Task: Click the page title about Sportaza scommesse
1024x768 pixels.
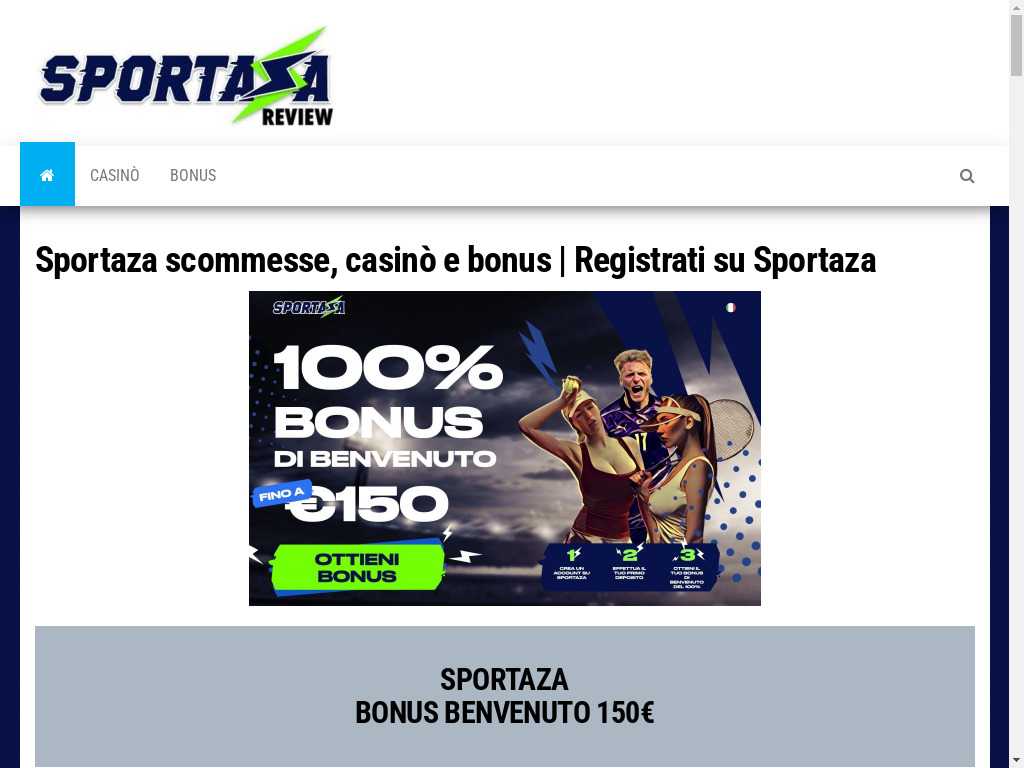Action: [x=455, y=260]
